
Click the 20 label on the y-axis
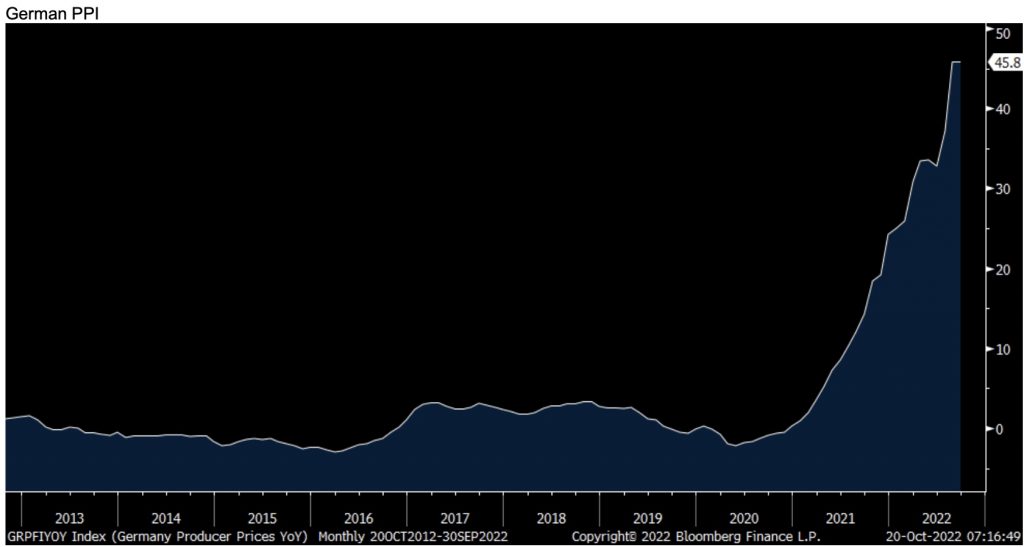pyautogui.click(x=1001, y=269)
